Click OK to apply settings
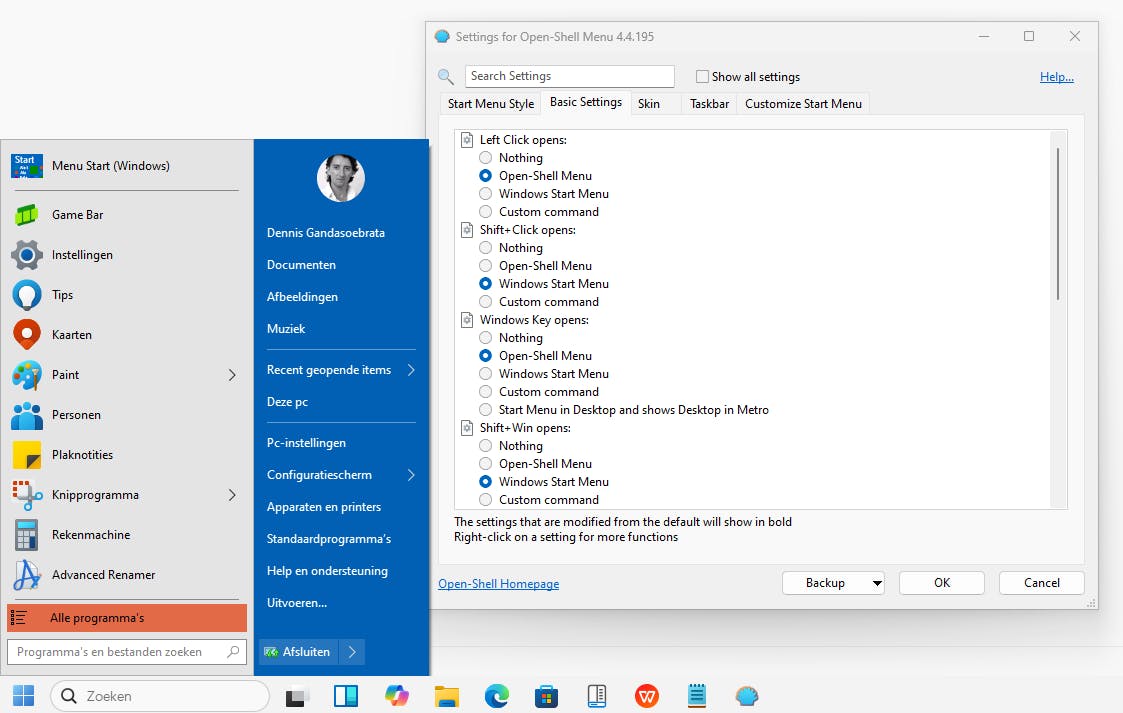The height and width of the screenshot is (713, 1123). [x=942, y=583]
